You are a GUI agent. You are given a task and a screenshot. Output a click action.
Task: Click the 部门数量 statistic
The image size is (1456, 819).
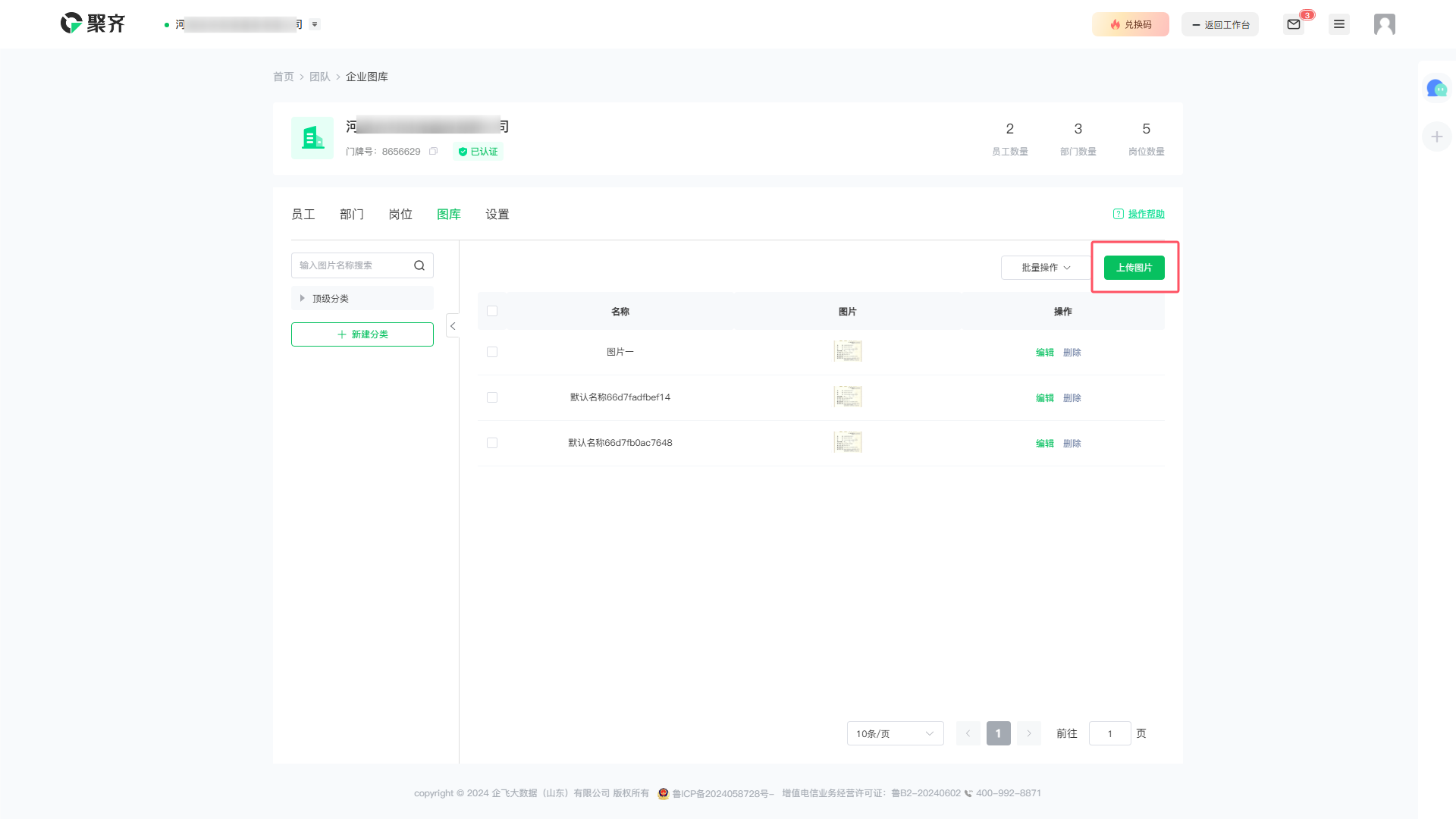click(1078, 139)
